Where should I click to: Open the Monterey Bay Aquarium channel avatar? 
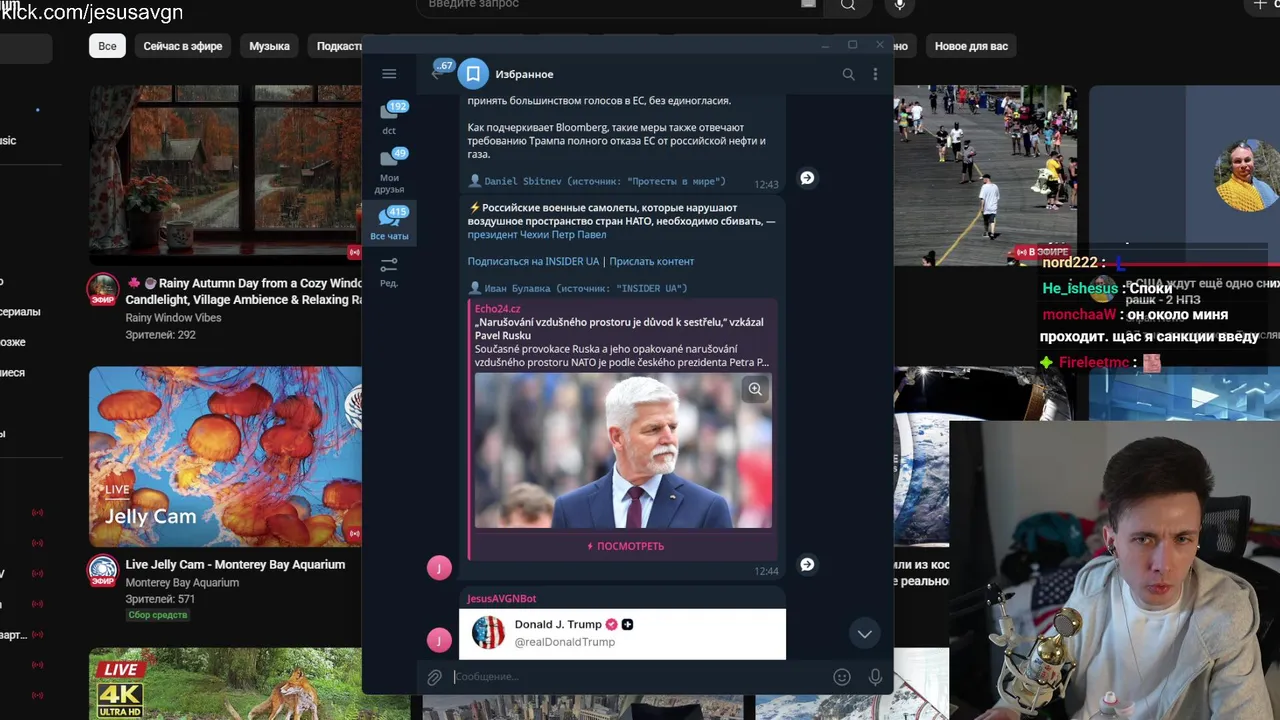[102, 571]
